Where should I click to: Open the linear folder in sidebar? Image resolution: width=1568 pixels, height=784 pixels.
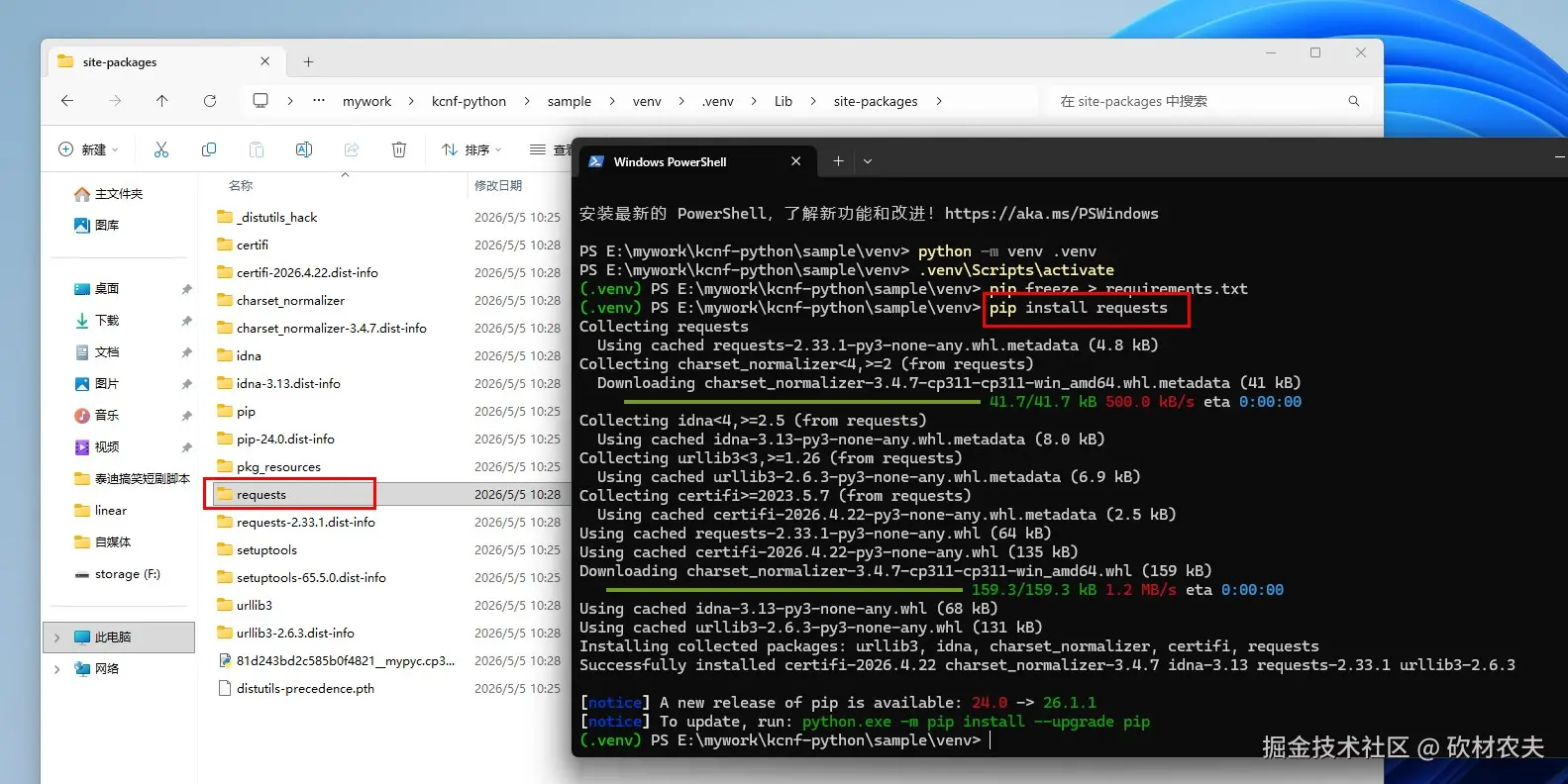[x=101, y=511]
